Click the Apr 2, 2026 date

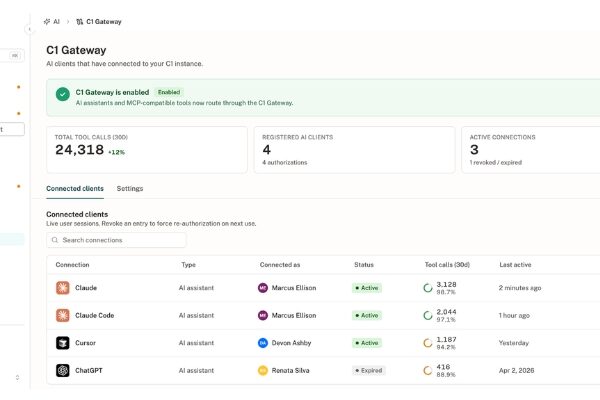point(516,371)
